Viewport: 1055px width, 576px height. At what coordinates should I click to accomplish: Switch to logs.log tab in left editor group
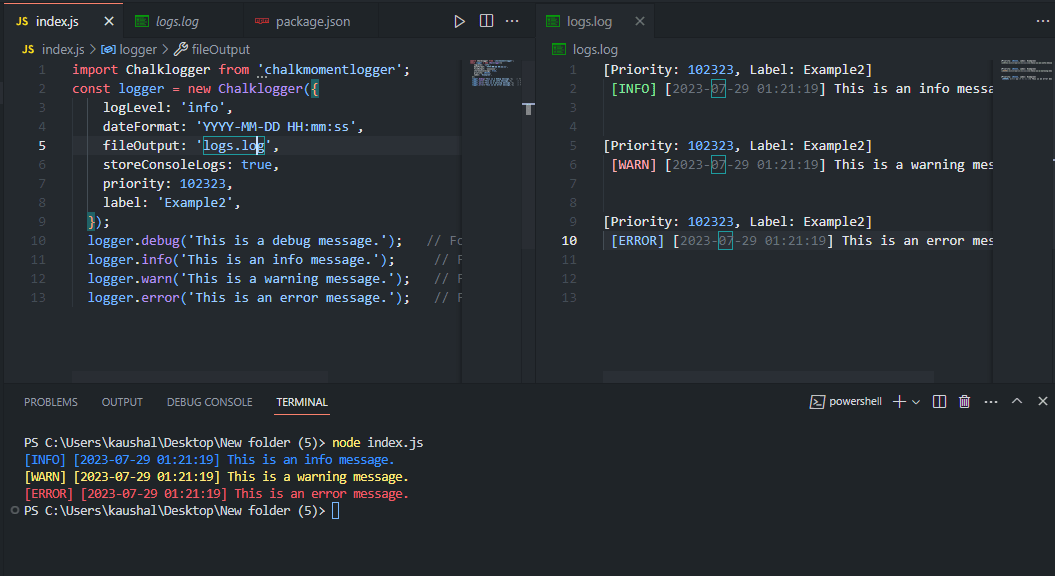(x=178, y=22)
